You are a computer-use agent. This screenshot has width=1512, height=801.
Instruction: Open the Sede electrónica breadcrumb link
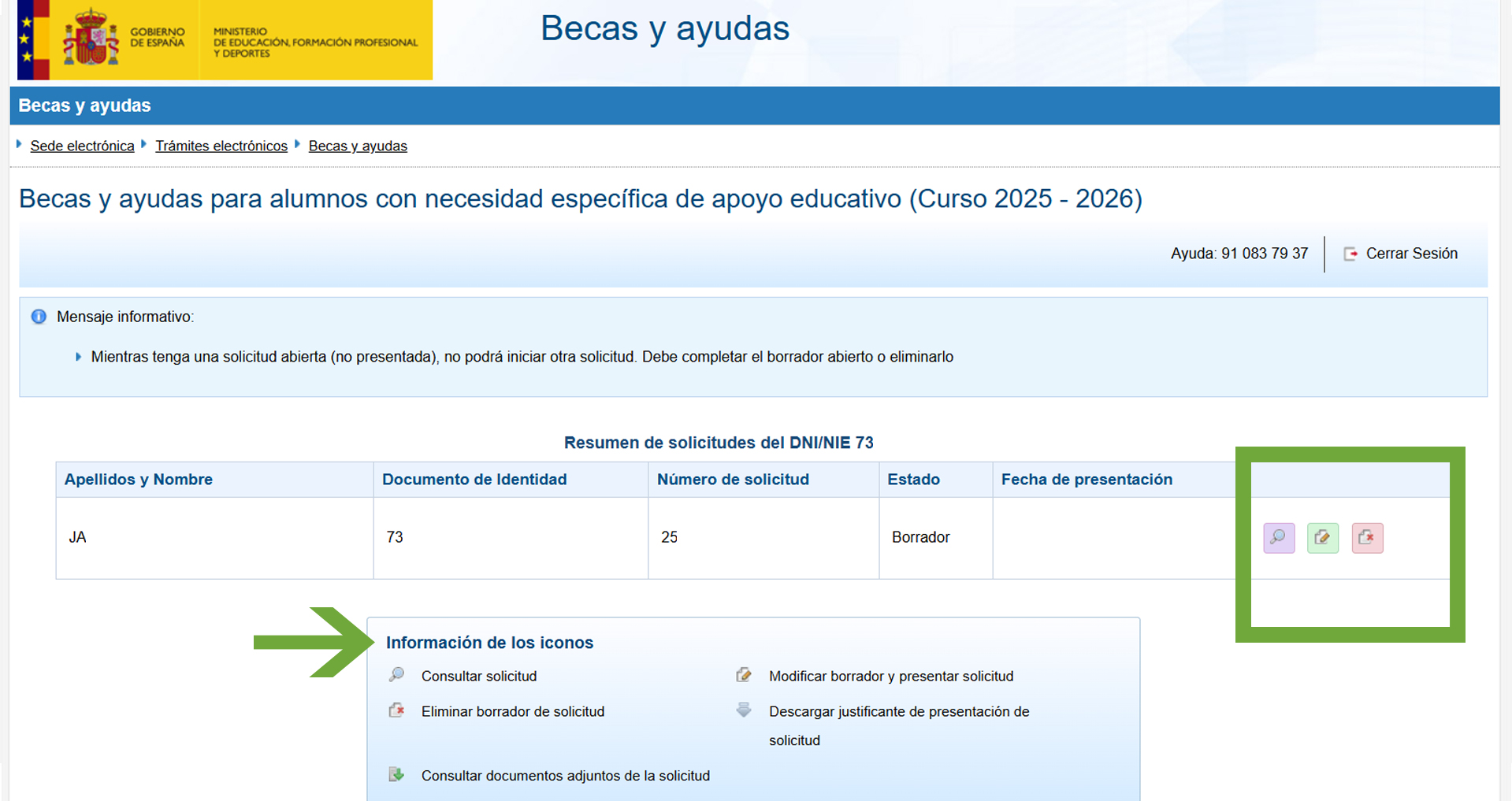click(x=82, y=146)
